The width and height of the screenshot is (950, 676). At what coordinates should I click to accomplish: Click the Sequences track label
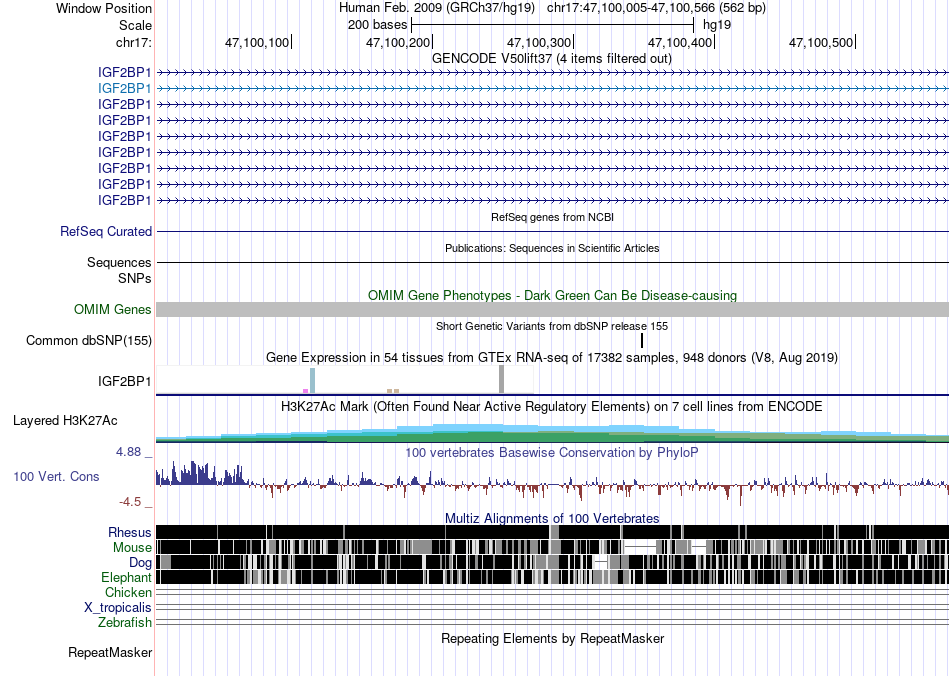tap(119, 262)
